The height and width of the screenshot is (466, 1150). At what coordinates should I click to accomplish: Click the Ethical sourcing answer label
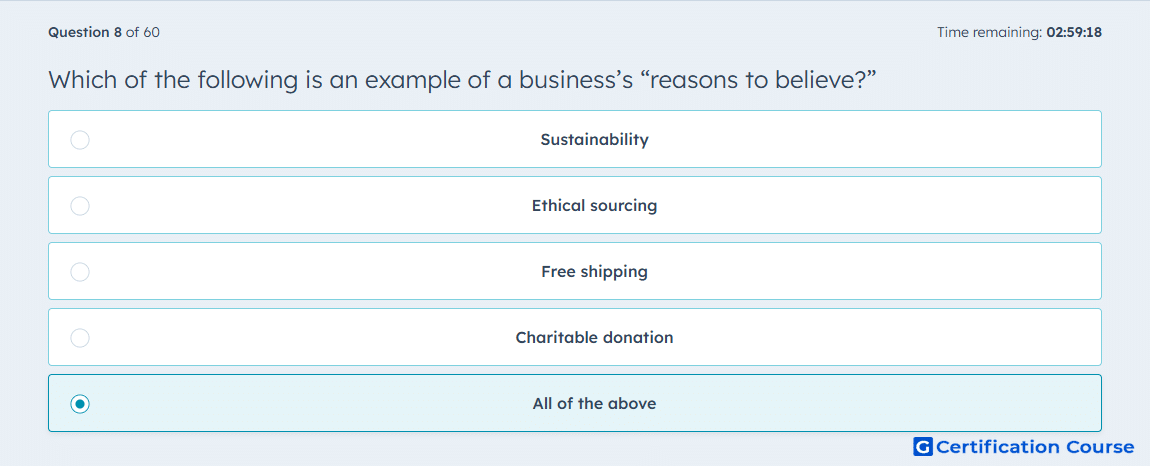coord(594,205)
